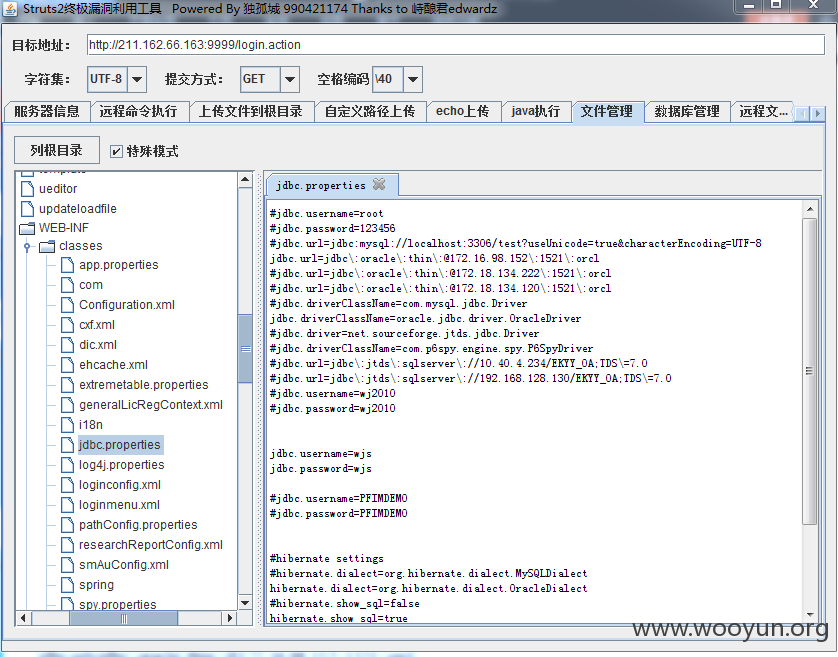This screenshot has width=838, height=657.
Task: Switch to 数据库管理 tab
Action: point(687,111)
